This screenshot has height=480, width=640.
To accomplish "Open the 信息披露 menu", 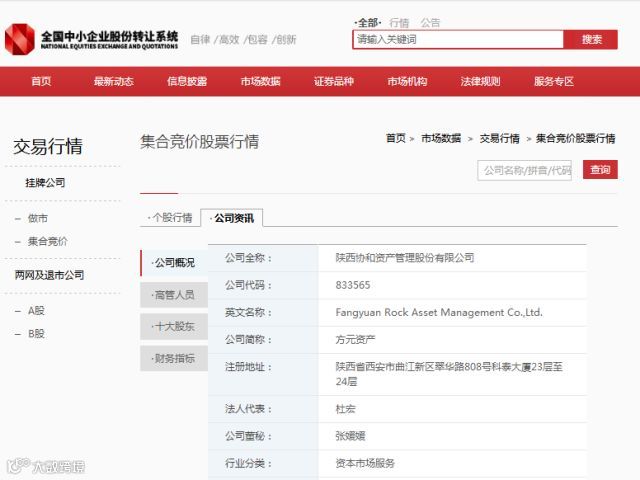I will [x=187, y=81].
